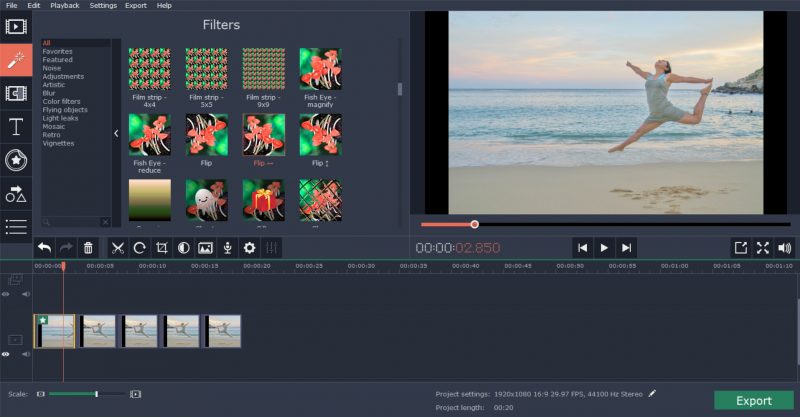The image size is (800, 417).
Task: Open the Titles tab with T icon
Action: 16,127
